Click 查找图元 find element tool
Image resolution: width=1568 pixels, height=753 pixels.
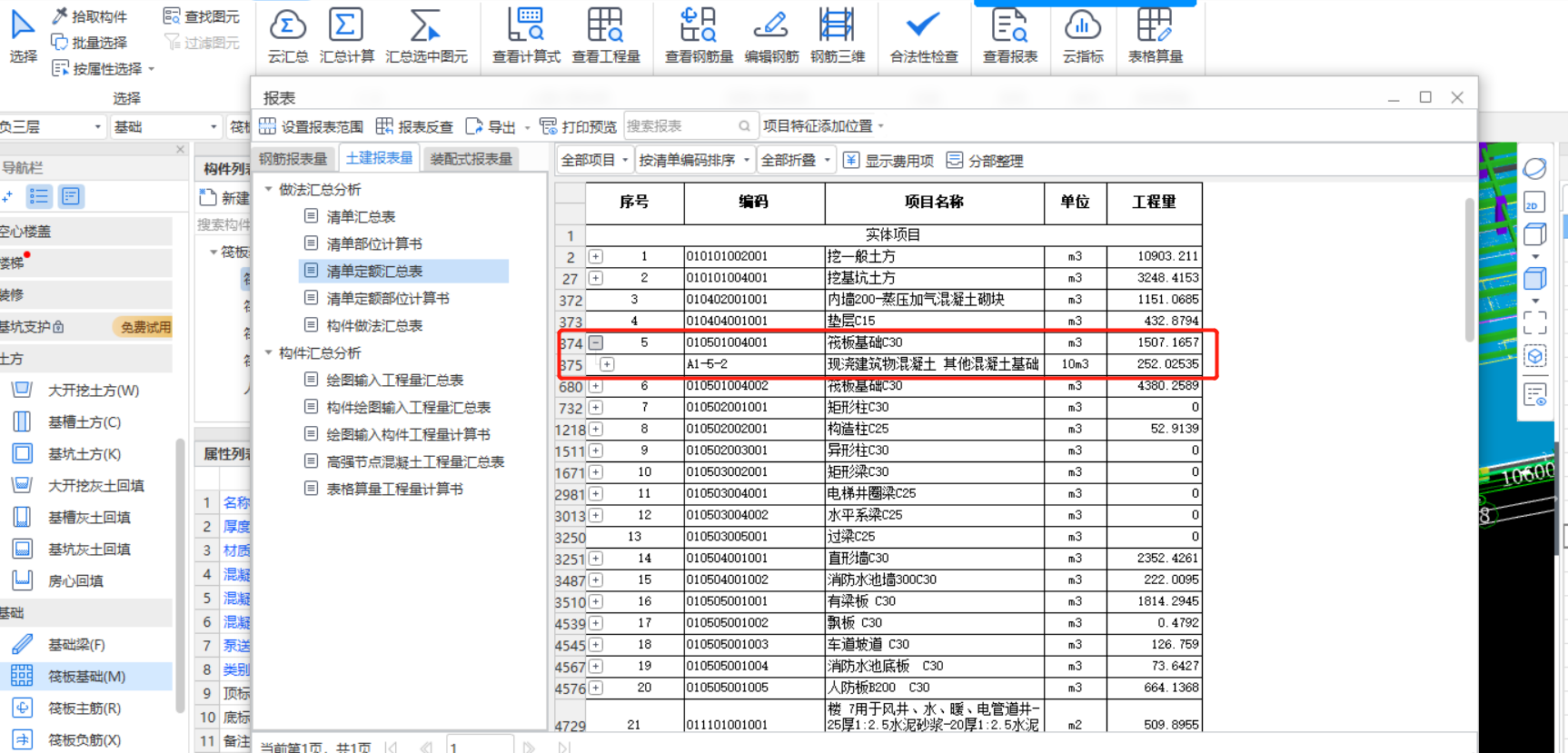202,16
